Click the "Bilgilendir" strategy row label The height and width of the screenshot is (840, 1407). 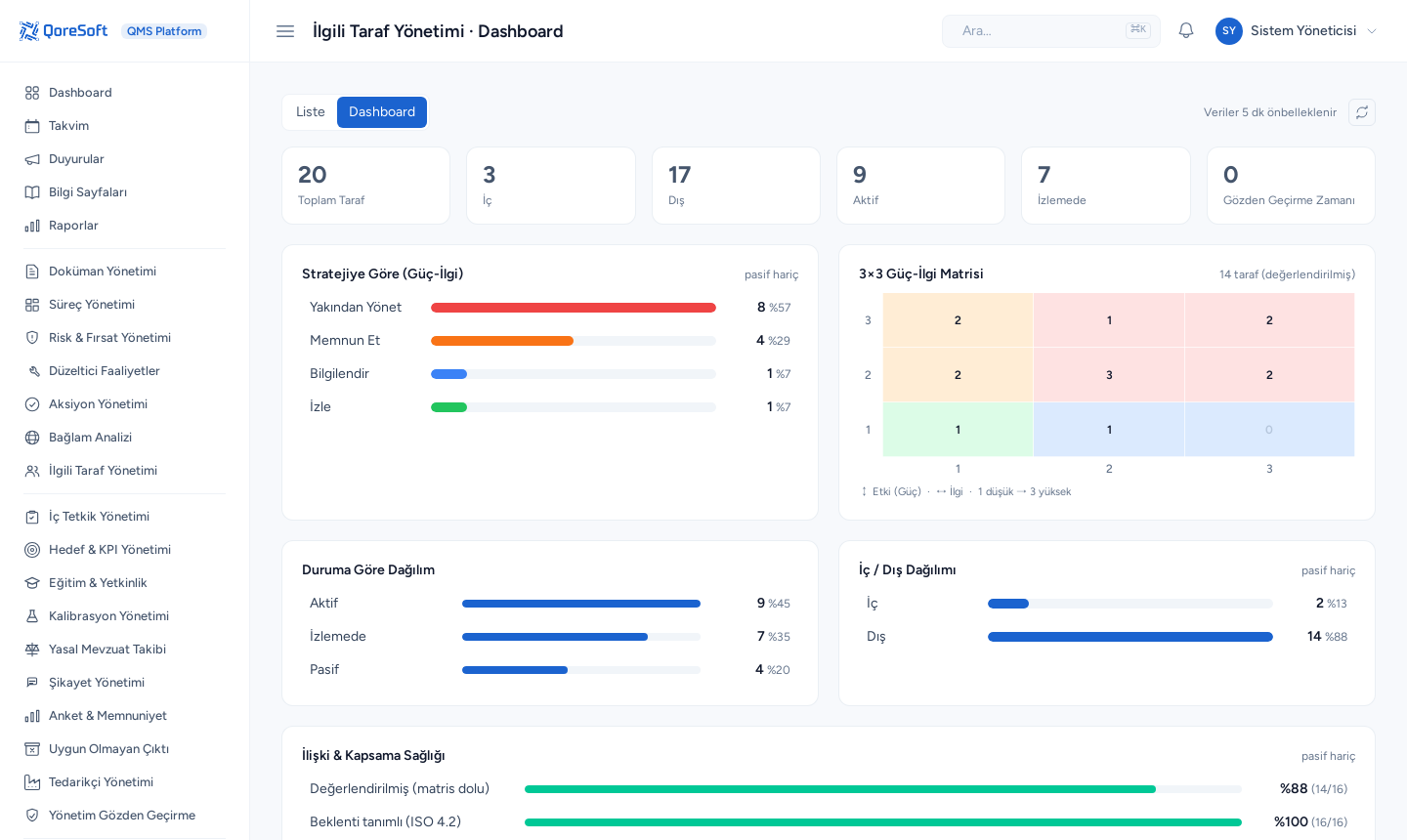(339, 374)
